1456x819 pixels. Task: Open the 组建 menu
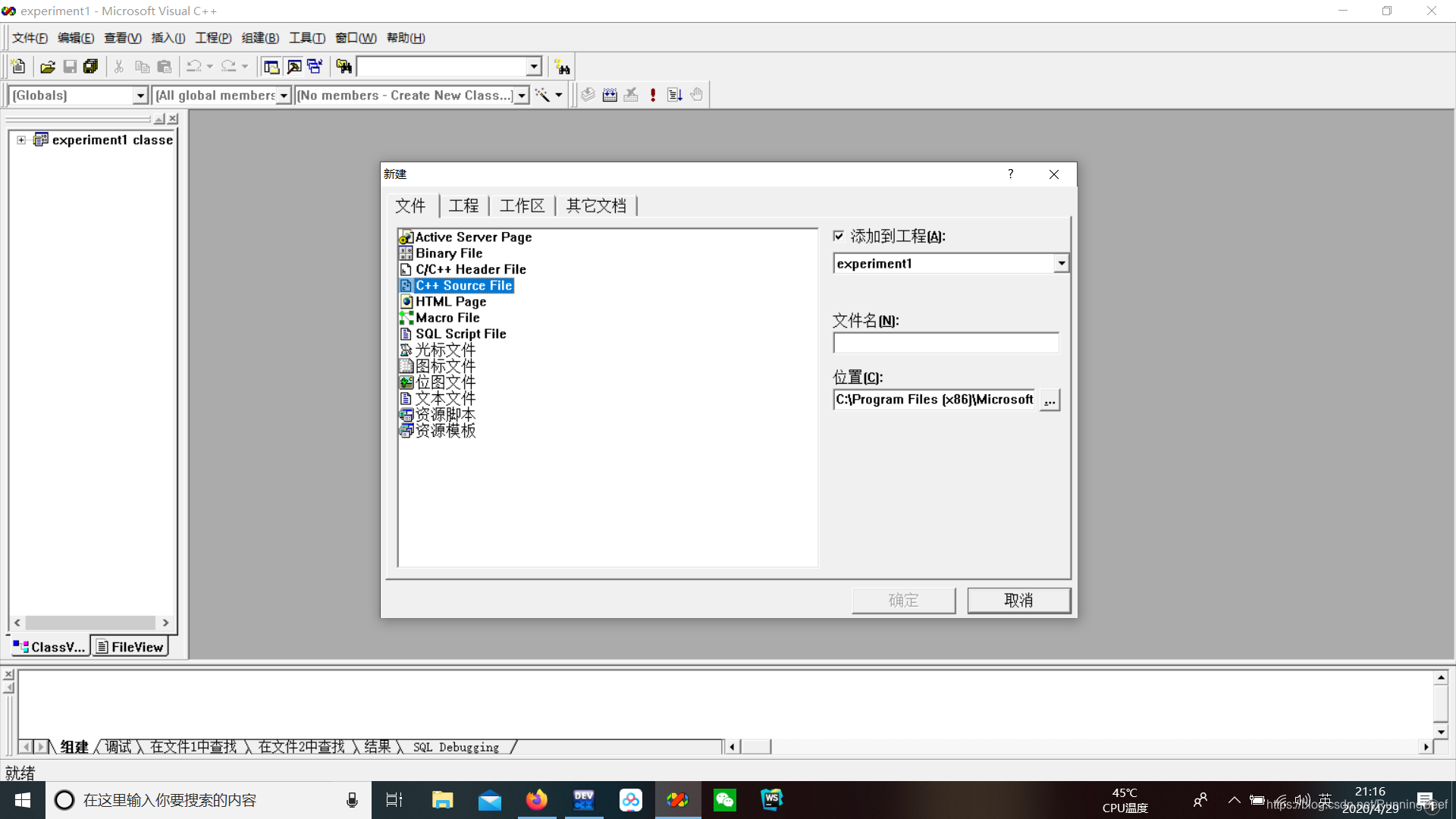[x=260, y=38]
